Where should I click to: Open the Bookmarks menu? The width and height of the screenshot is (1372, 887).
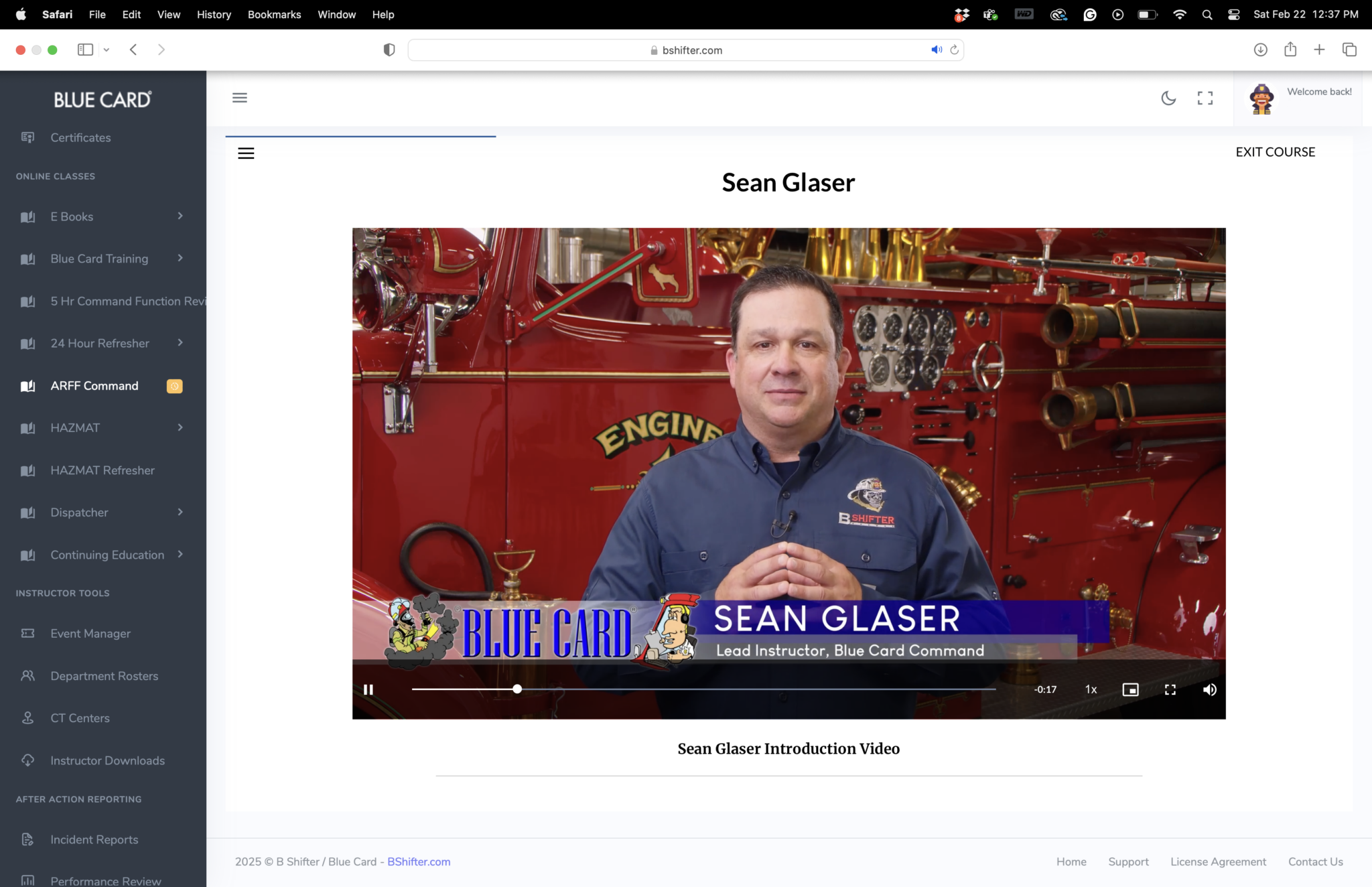pyautogui.click(x=274, y=14)
